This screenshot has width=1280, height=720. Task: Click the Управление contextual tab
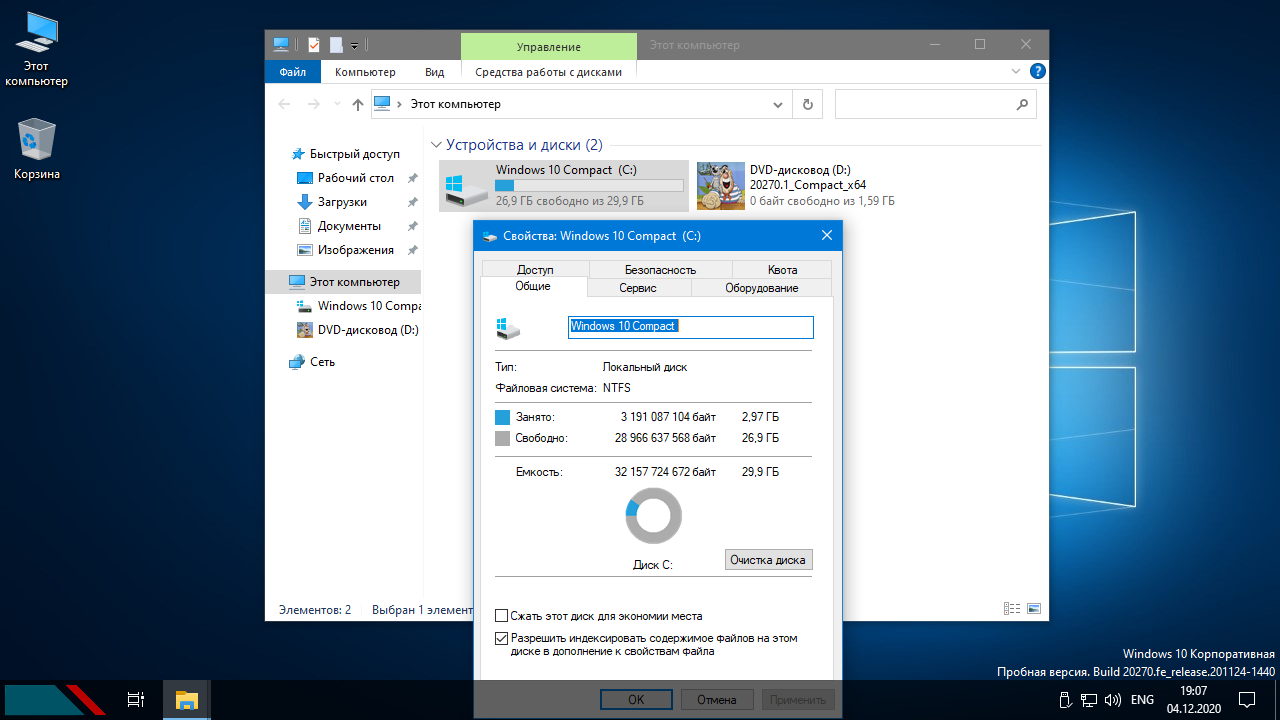[x=548, y=47]
